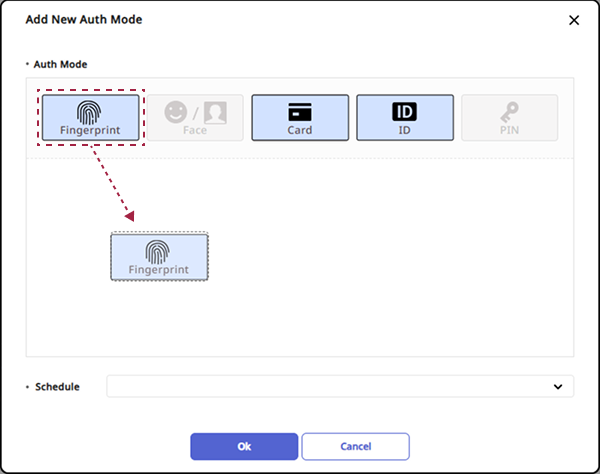Click the disabled Face label

pos(195,130)
